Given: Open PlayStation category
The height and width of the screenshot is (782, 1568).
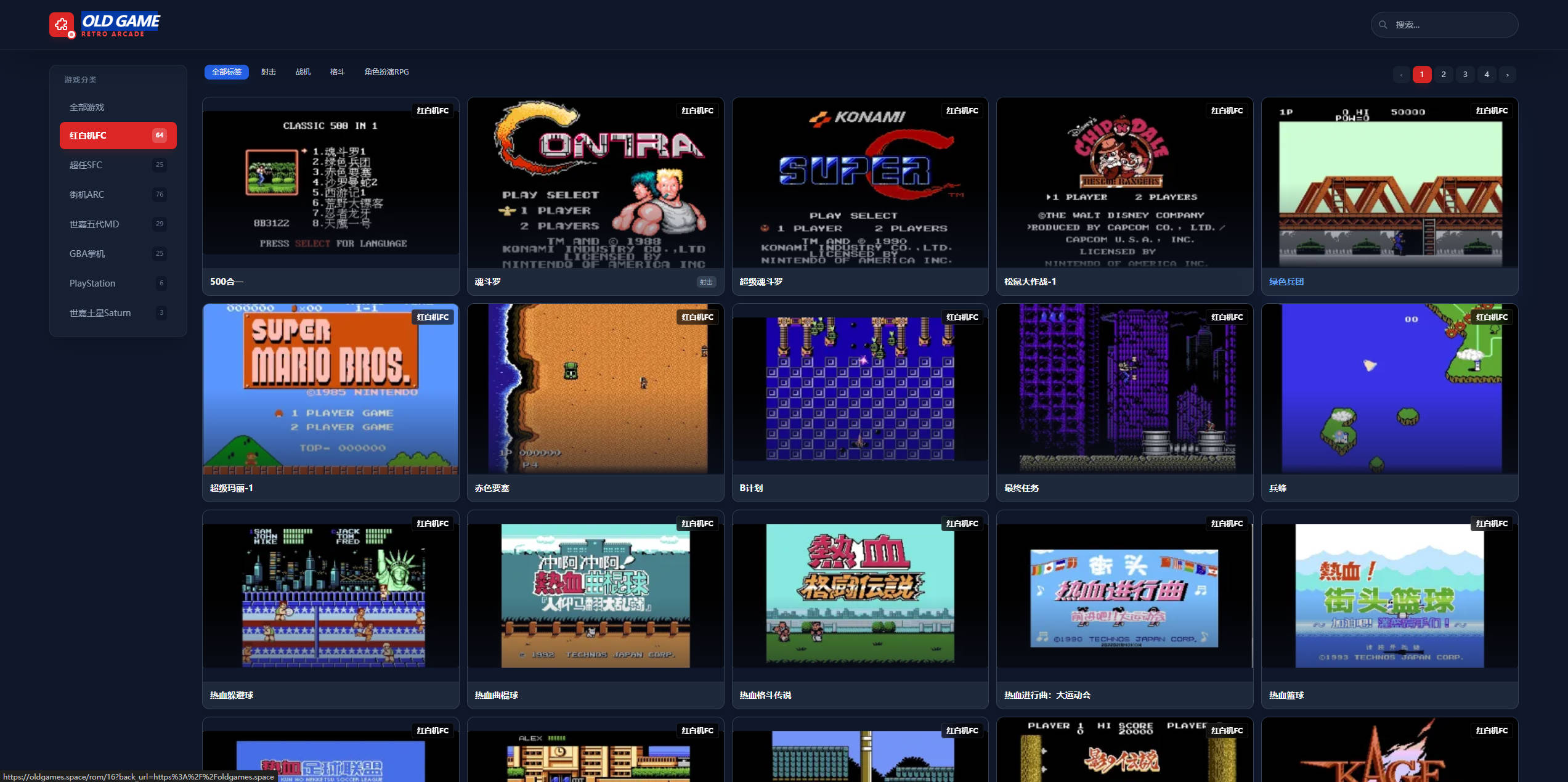Looking at the screenshot, I should point(118,283).
